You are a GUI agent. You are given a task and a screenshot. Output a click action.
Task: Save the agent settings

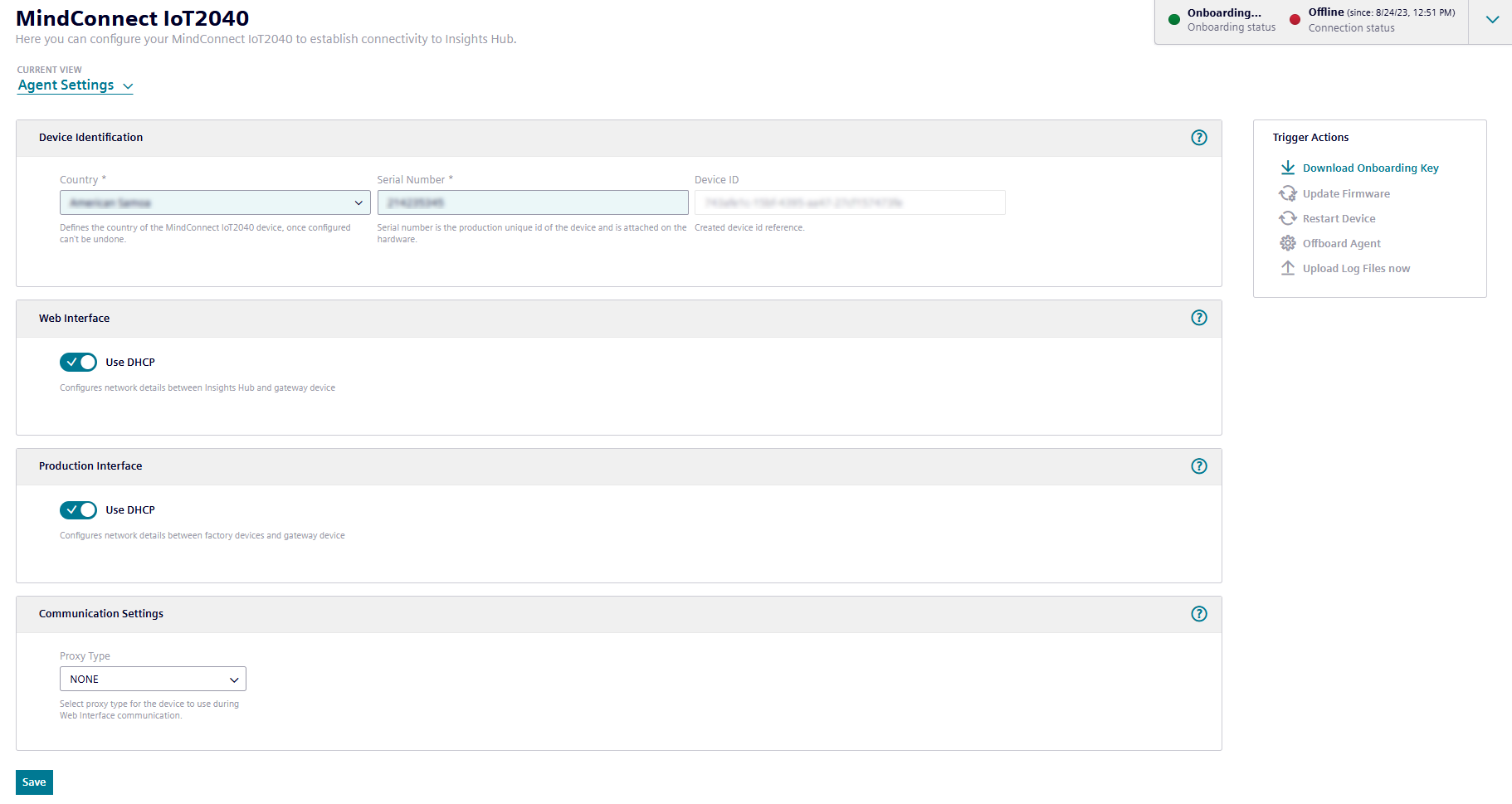[34, 782]
